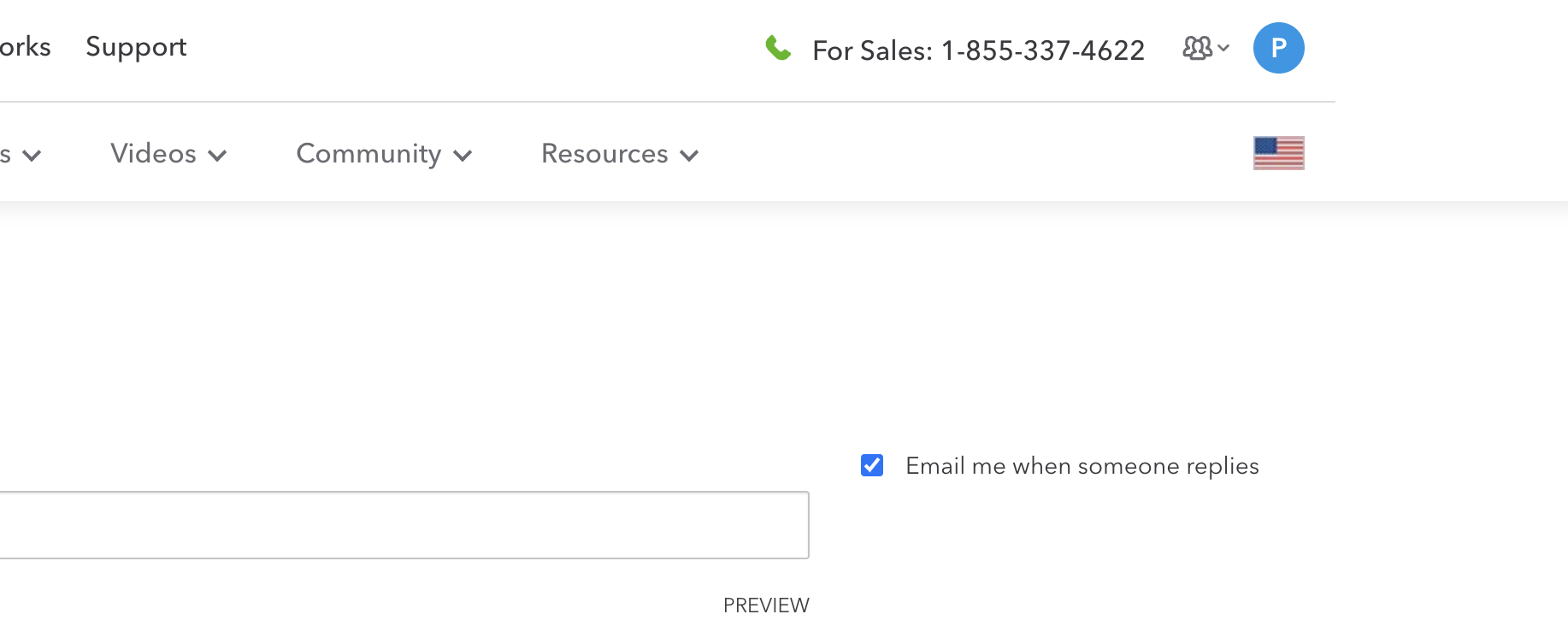The height and width of the screenshot is (626, 1568).
Task: Expand the Videos dropdown menu
Action: (x=154, y=154)
